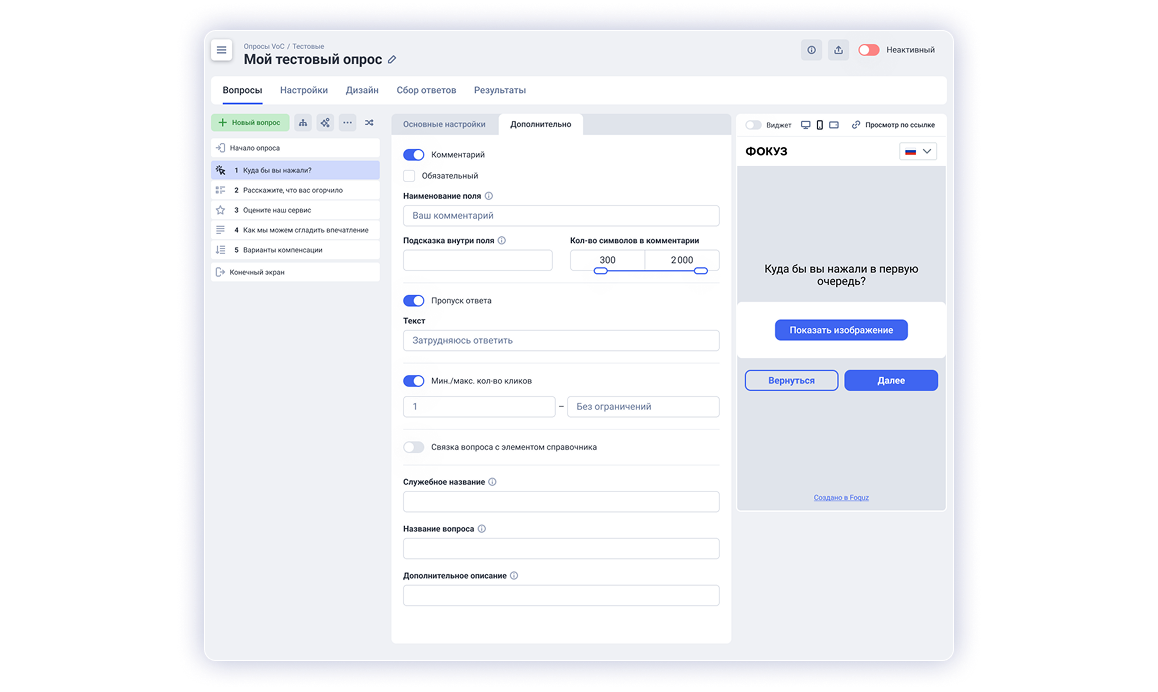Open the language flag dropdown

(x=917, y=151)
